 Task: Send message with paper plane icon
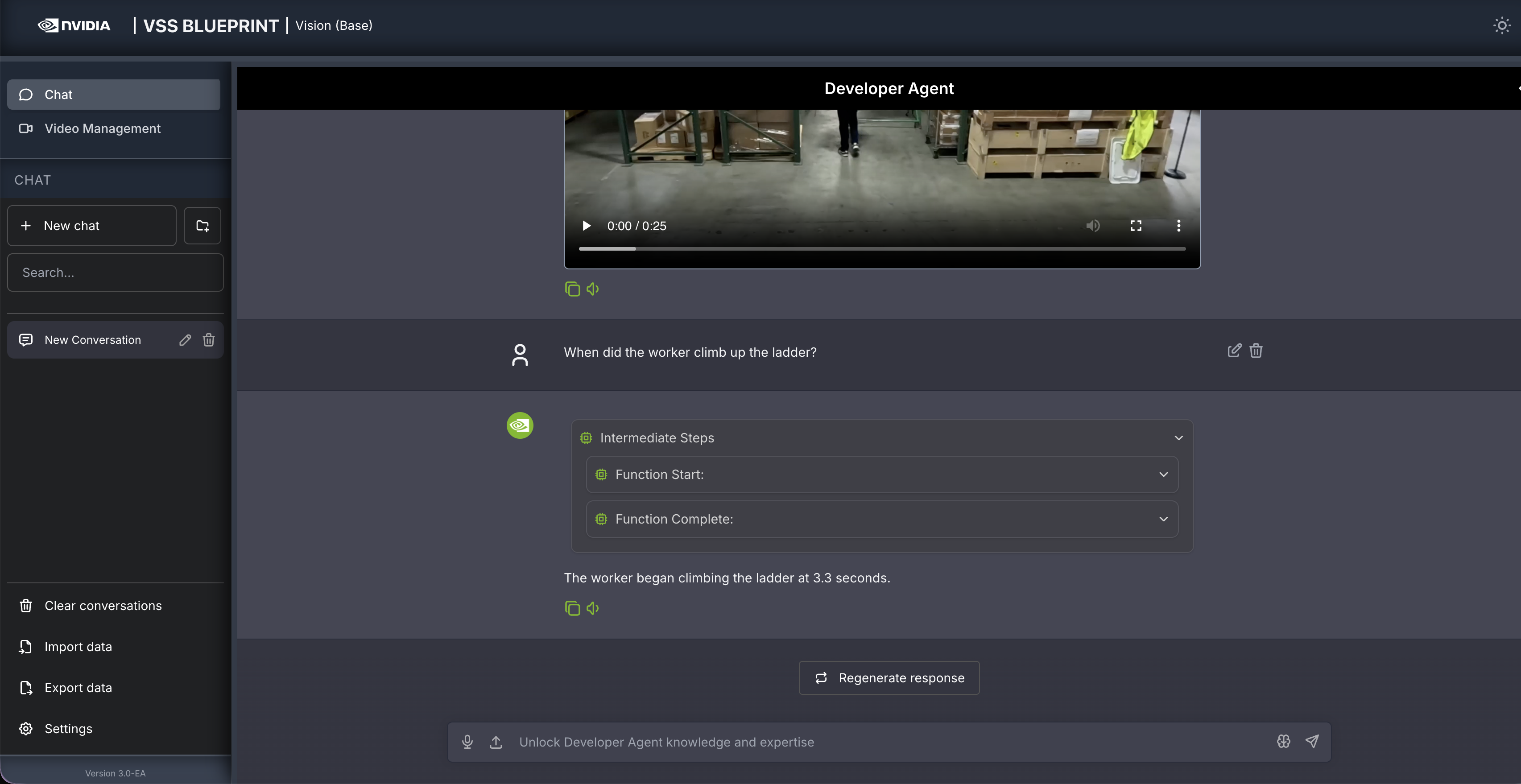click(x=1312, y=742)
